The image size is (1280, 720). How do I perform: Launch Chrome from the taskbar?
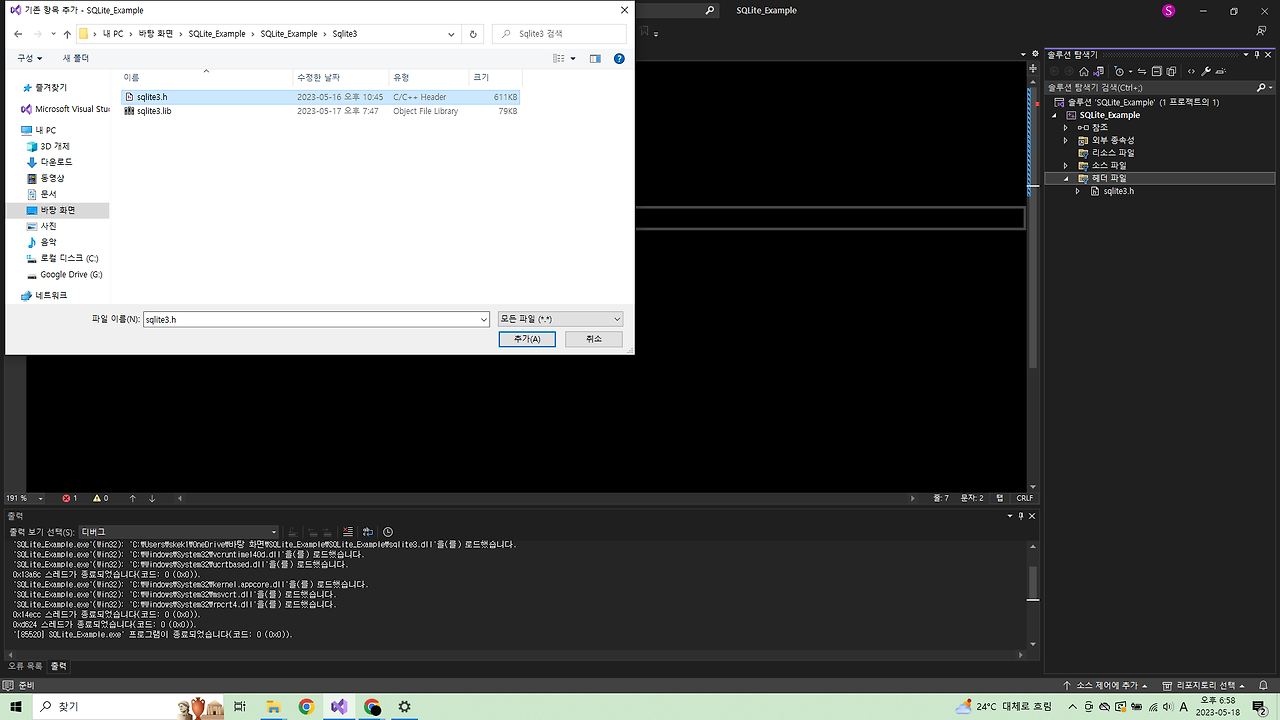[x=306, y=706]
